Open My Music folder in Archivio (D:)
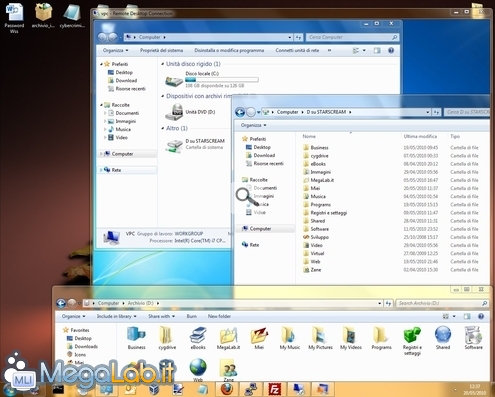The height and width of the screenshot is (397, 495). point(290,338)
